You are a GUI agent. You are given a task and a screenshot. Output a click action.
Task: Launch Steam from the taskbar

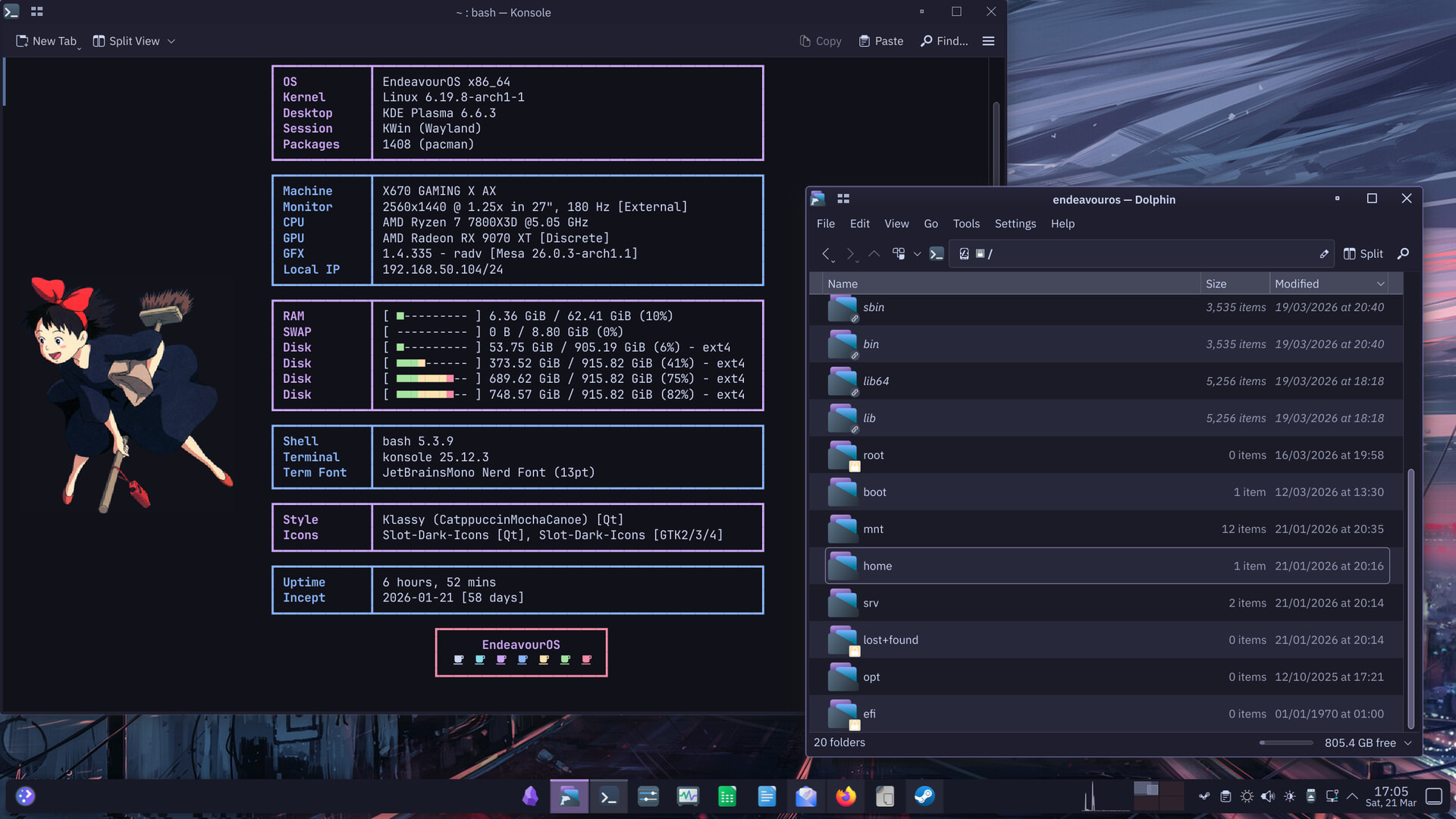pyautogui.click(x=924, y=796)
